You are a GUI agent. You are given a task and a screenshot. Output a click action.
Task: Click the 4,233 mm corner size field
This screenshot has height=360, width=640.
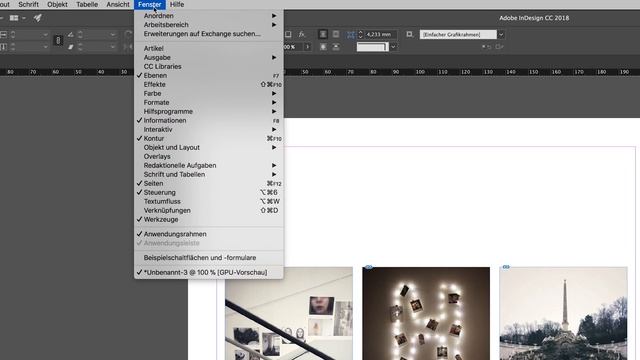coord(380,35)
